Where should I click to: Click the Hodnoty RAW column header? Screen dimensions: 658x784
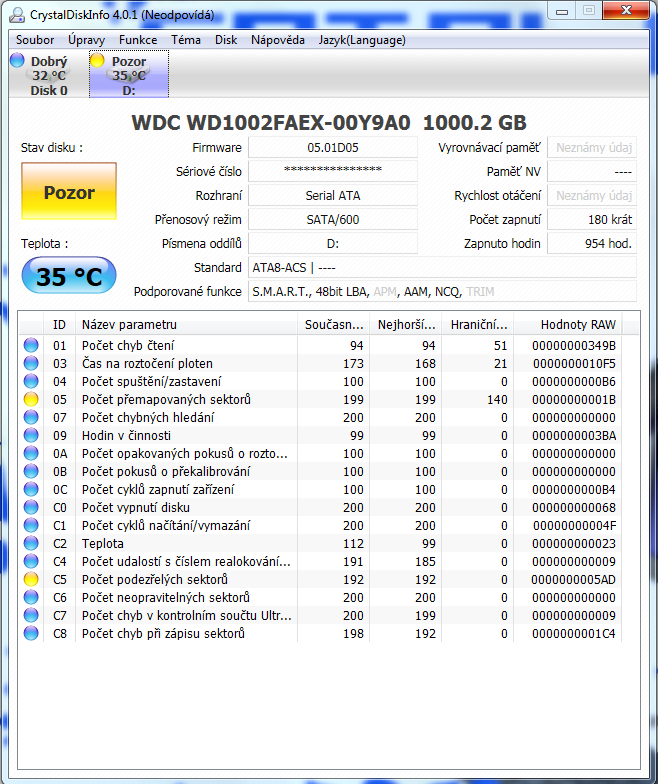tap(568, 324)
